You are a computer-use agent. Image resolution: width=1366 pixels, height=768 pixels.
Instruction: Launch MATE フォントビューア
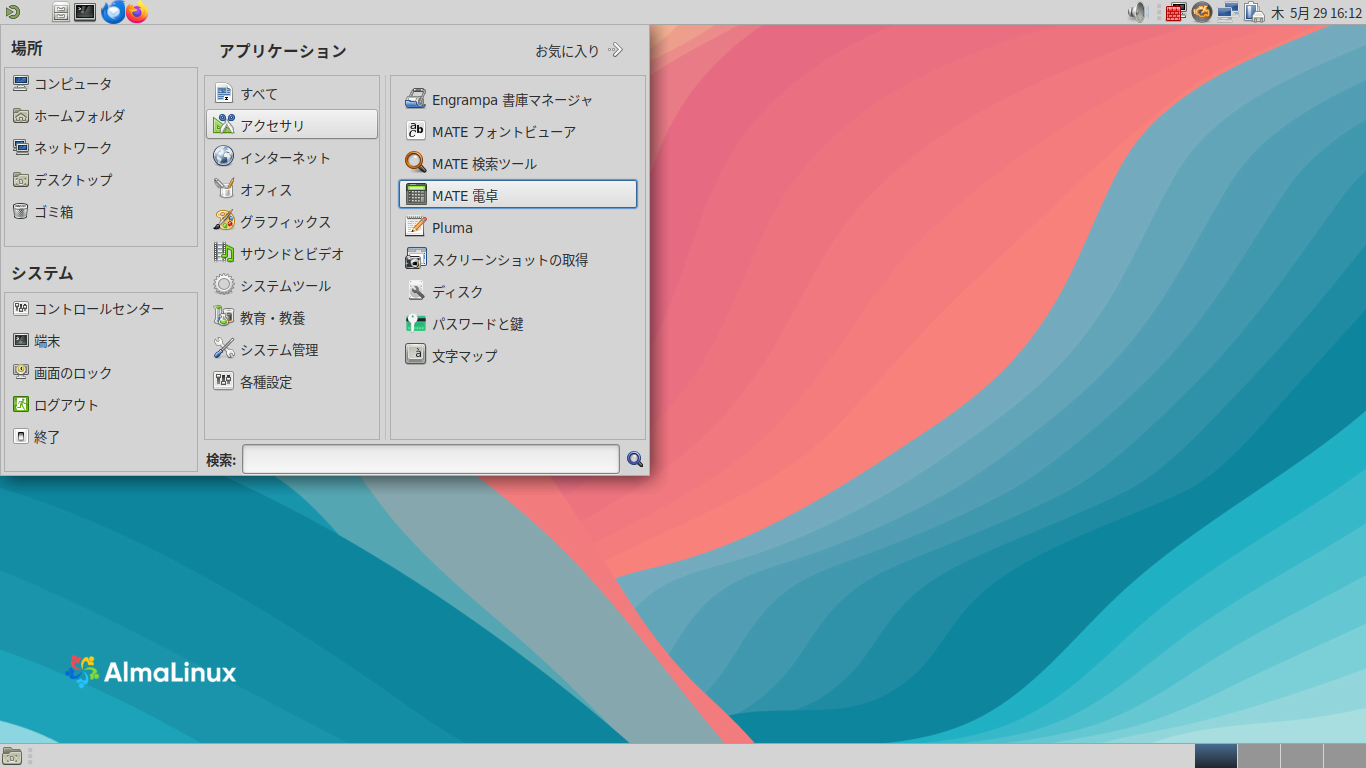point(518,132)
